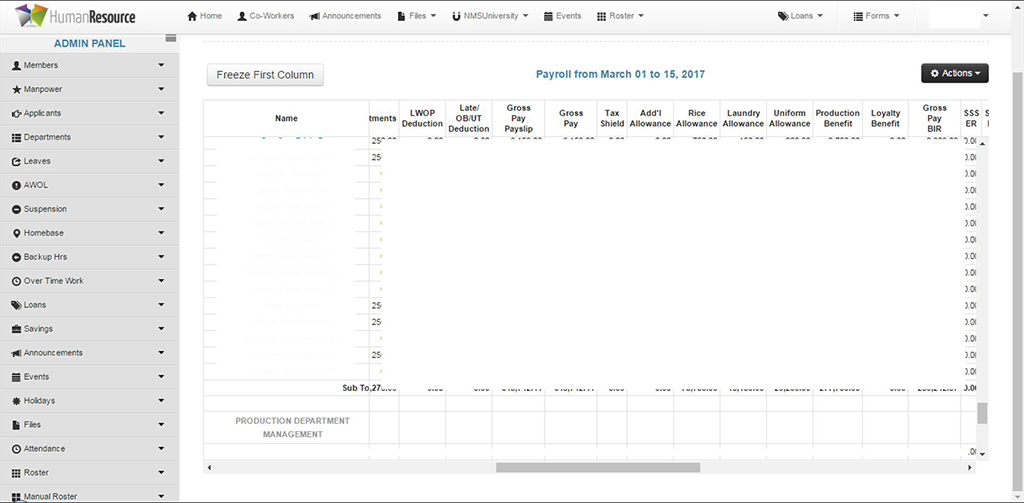Click the table vertical scrollbar up arrow
1024x503 pixels.
tap(982, 143)
